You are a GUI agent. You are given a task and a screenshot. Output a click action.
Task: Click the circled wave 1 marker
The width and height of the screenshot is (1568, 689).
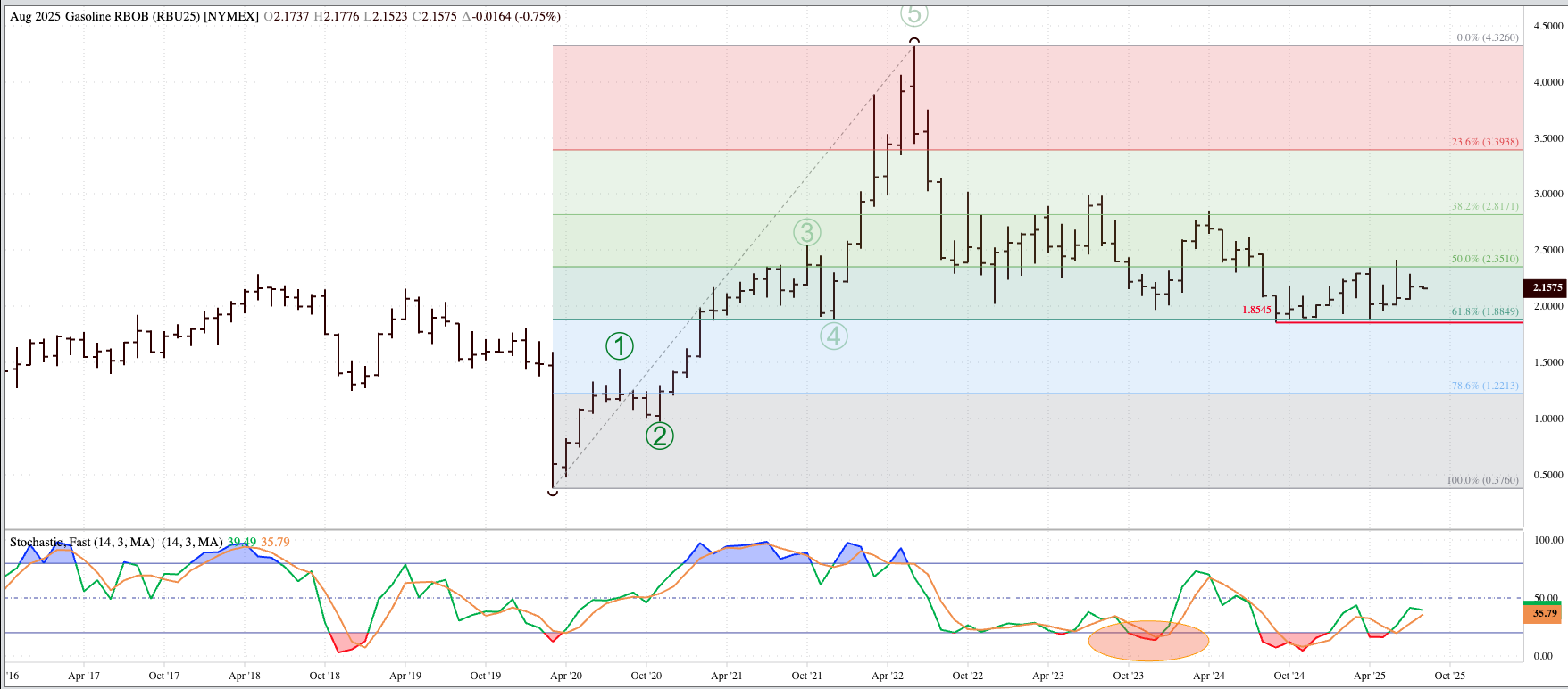click(x=620, y=346)
